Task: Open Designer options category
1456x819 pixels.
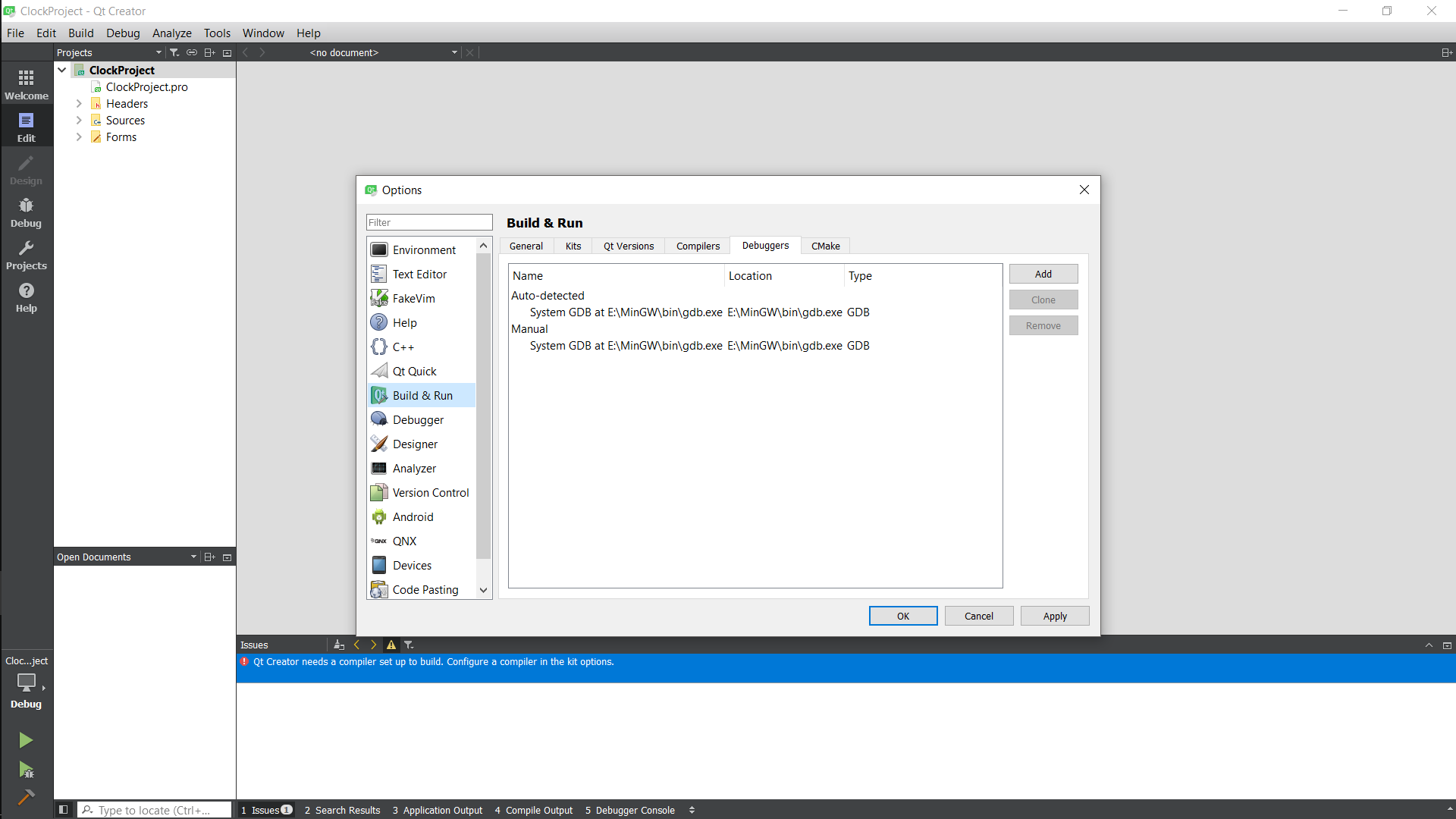Action: pyautogui.click(x=422, y=444)
